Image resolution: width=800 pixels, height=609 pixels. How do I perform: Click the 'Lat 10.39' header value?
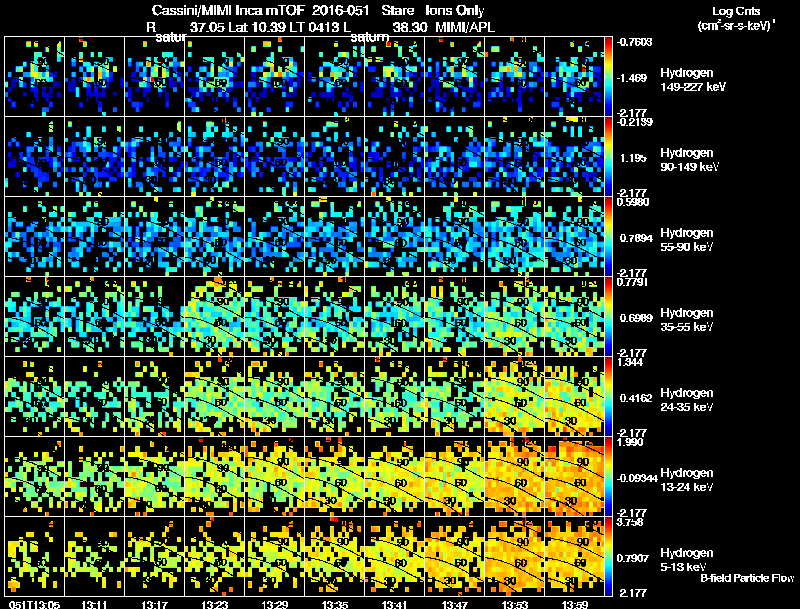tap(256, 27)
